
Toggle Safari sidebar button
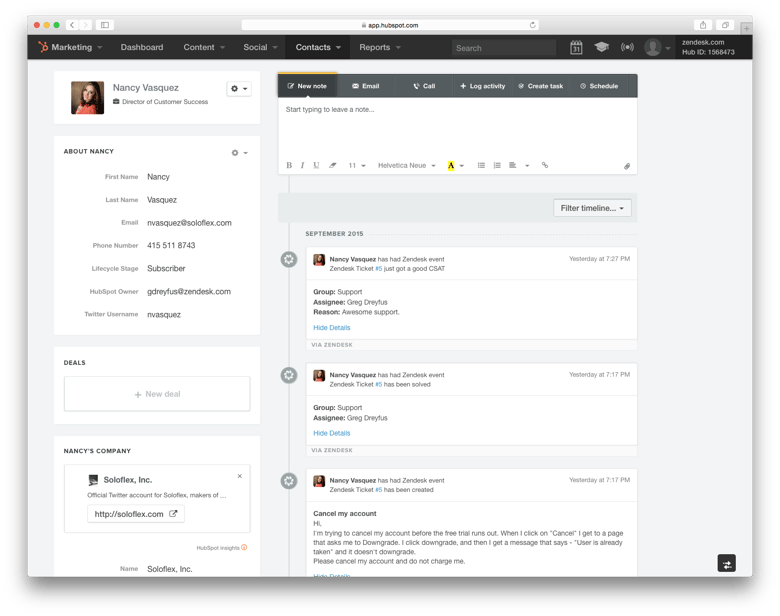105,25
